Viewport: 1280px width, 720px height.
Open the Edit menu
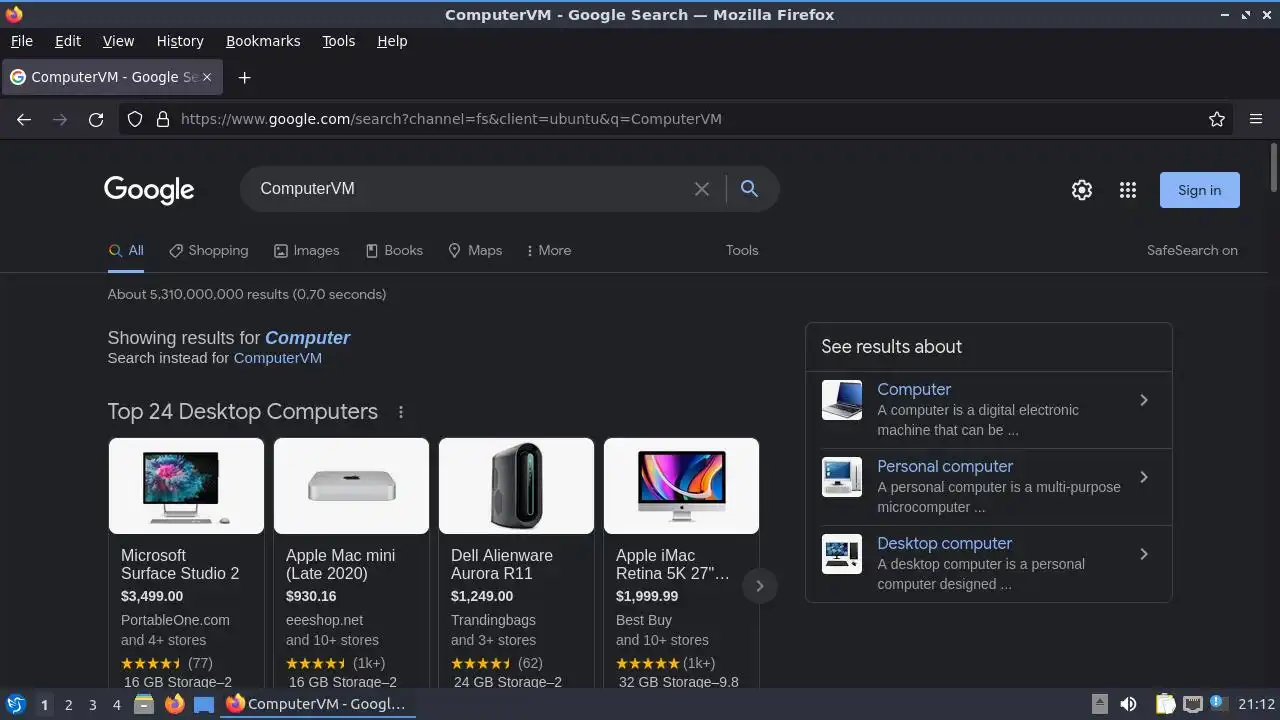pyautogui.click(x=68, y=41)
